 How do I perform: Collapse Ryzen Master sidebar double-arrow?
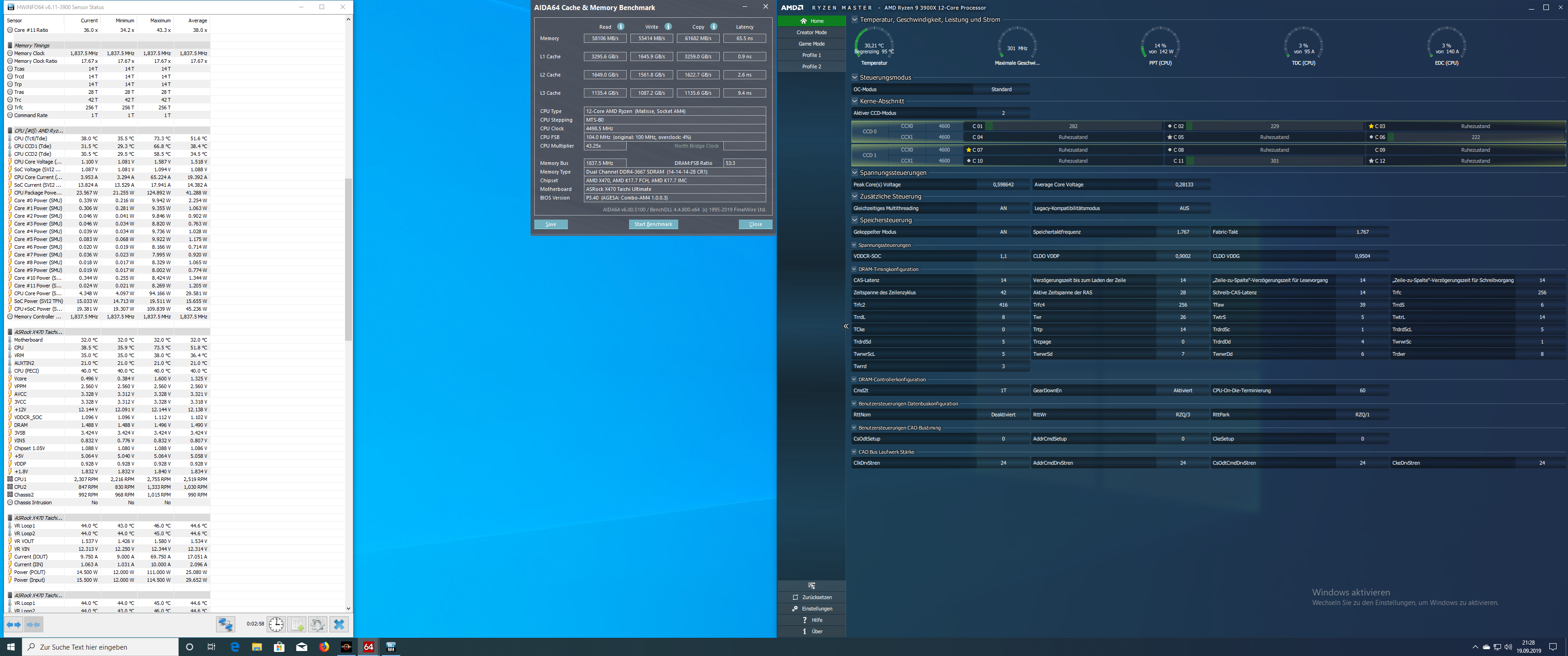[x=846, y=327]
